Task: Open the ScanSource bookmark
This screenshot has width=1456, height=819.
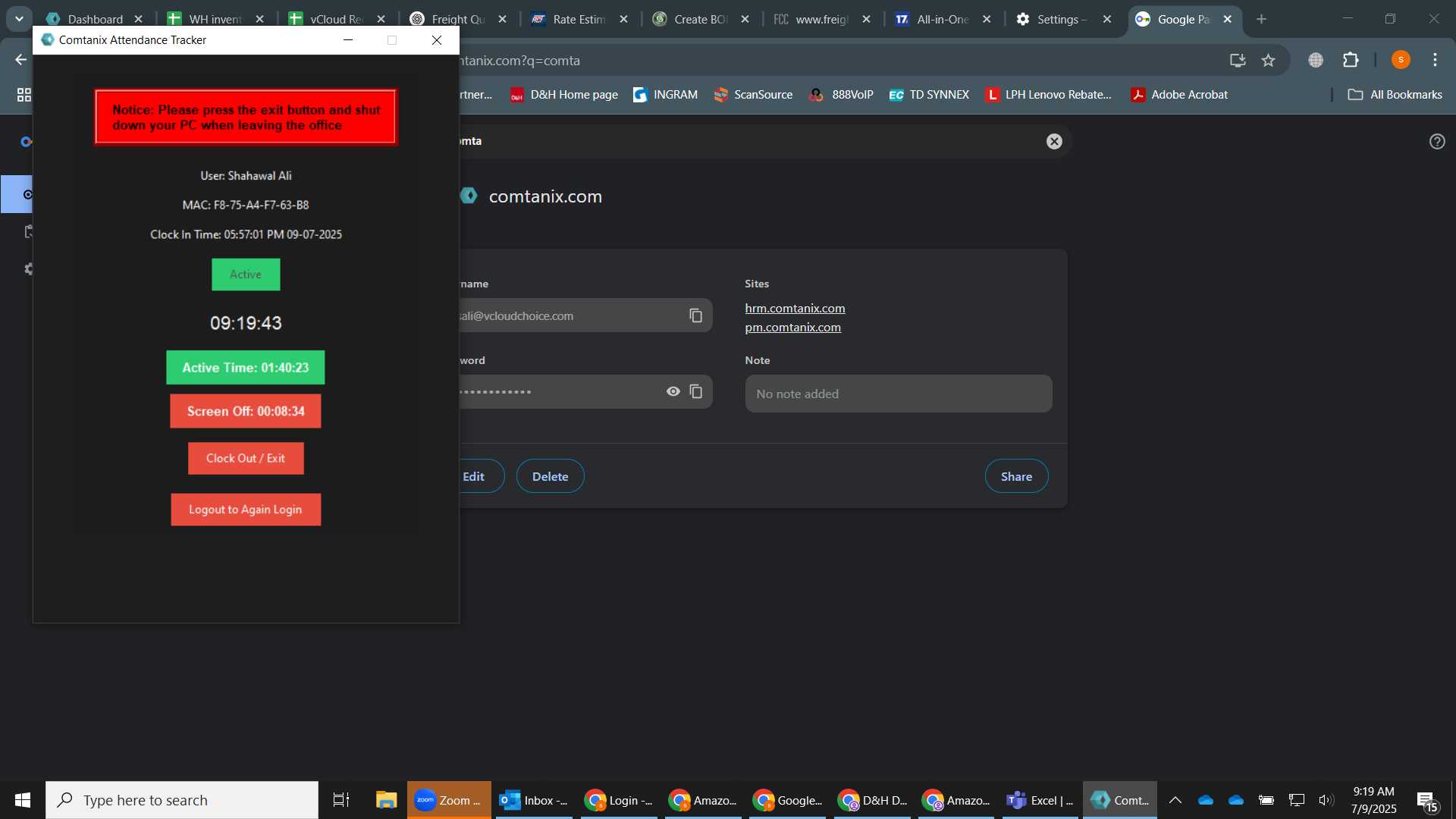Action: pos(753,95)
